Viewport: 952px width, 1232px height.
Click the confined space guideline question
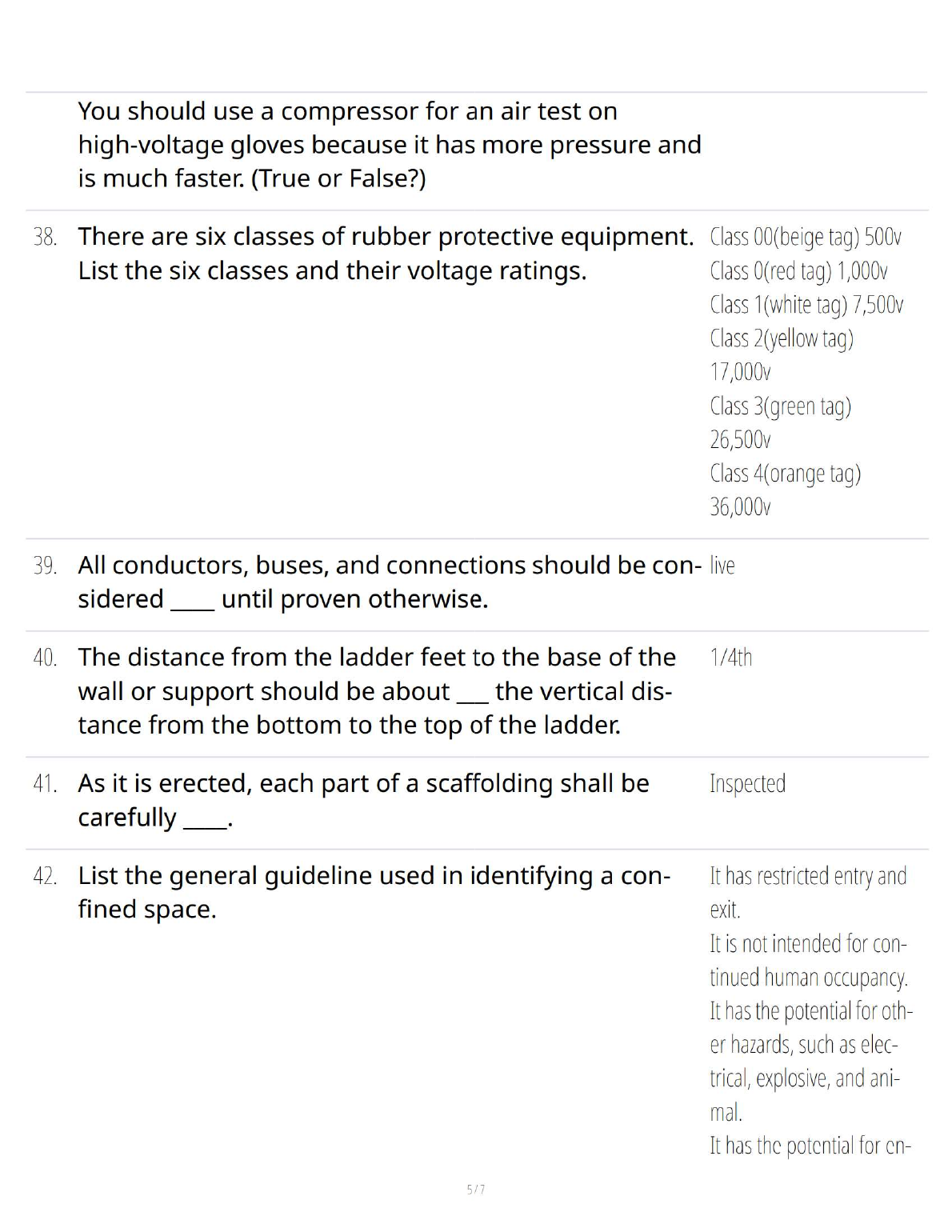374,892
